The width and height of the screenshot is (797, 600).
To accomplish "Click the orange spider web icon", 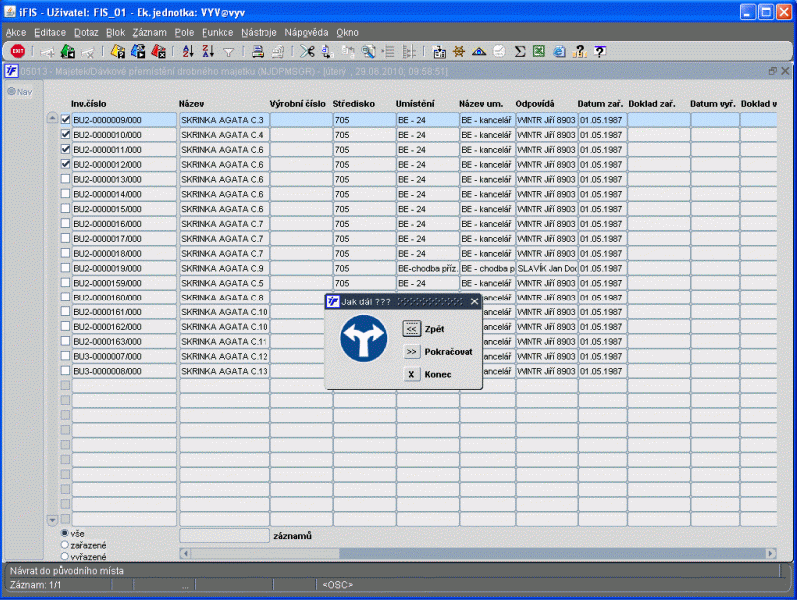I will [459, 51].
